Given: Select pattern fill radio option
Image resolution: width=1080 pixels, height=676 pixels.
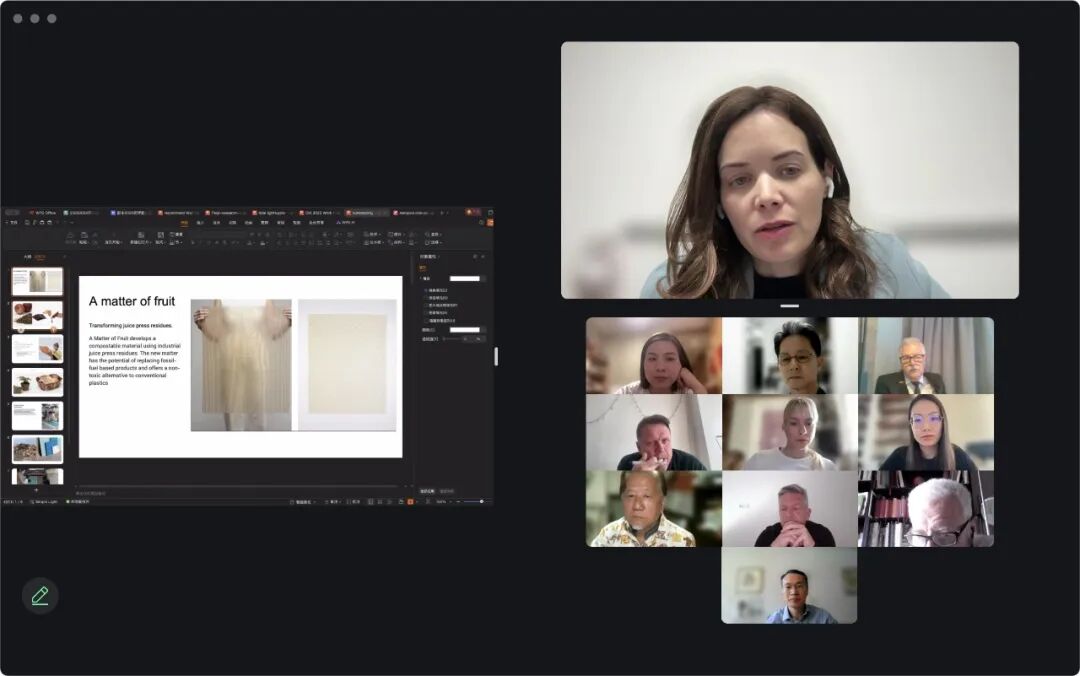Looking at the screenshot, I should tap(426, 313).
